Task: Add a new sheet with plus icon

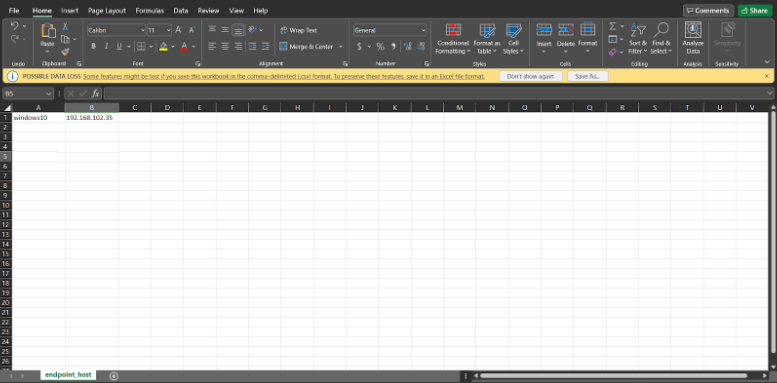Action: pos(113,376)
